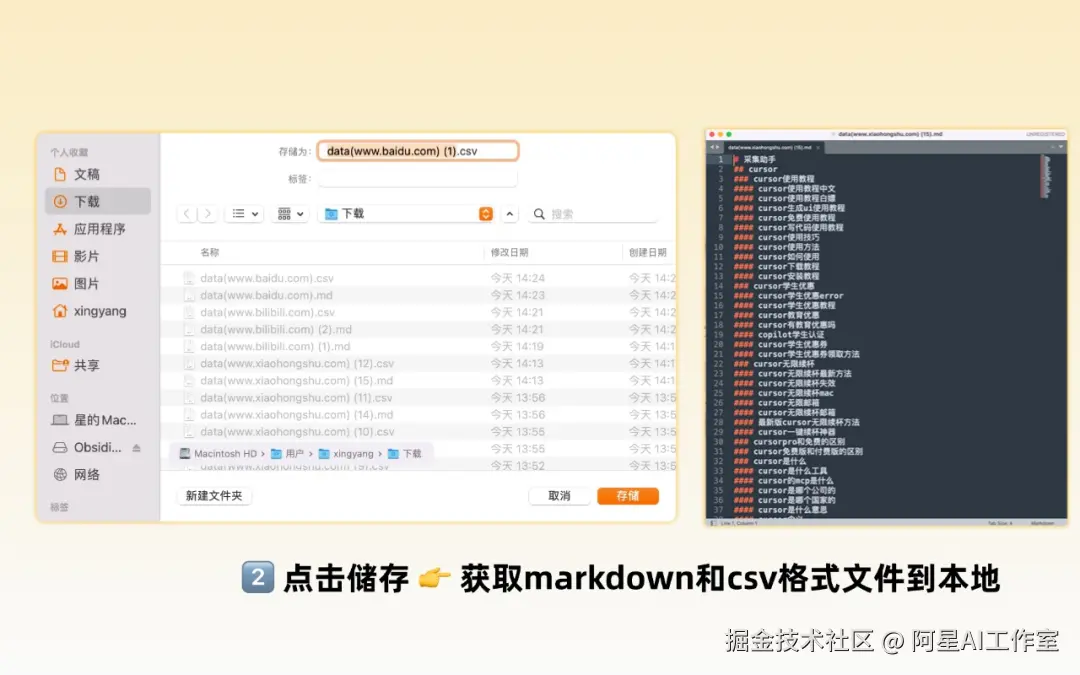The image size is (1080, 675).
Task: Open the list view options dropdown
Action: coord(245,214)
